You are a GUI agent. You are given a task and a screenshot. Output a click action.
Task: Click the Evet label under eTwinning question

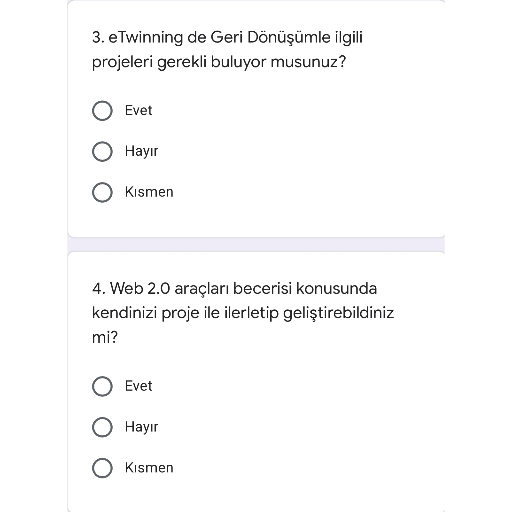(138, 110)
